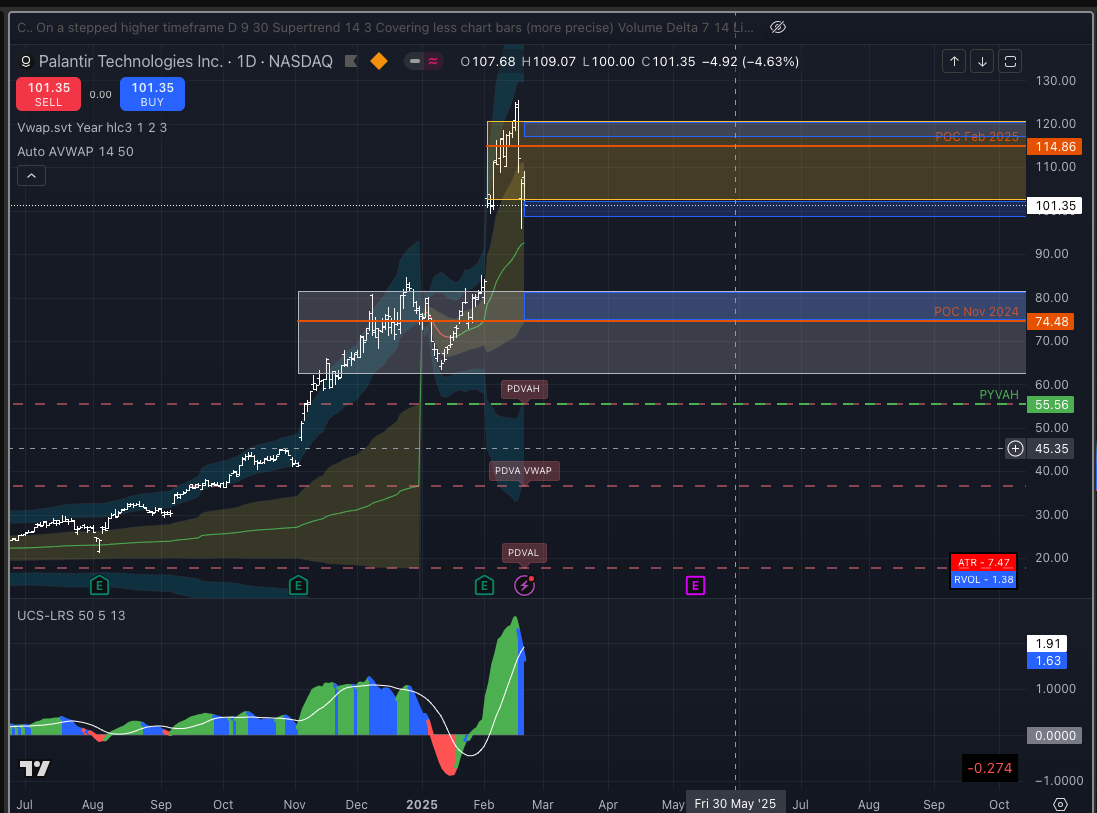The height and width of the screenshot is (813, 1097).
Task: Click the flag icon next to the symbol
Action: [x=351, y=61]
